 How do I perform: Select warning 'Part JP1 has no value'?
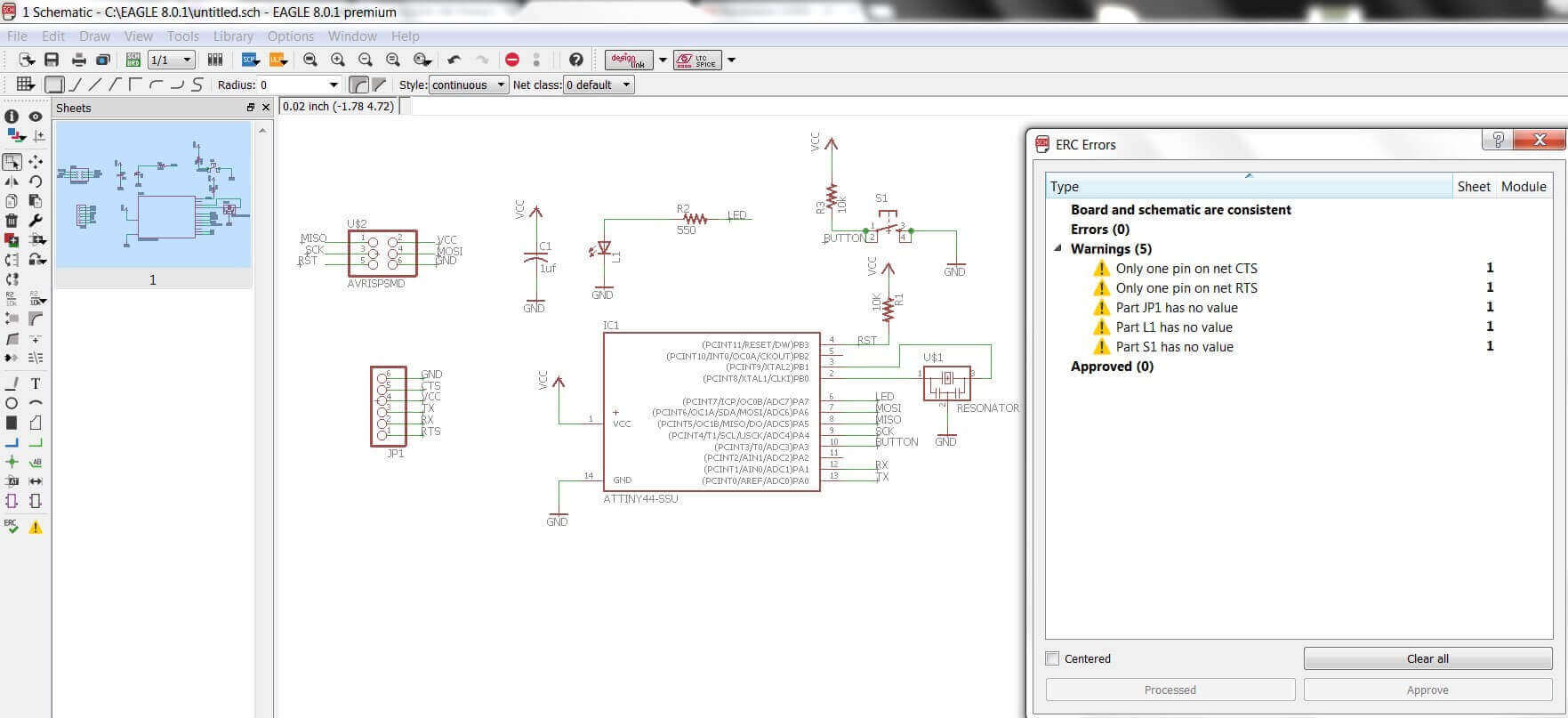1176,308
